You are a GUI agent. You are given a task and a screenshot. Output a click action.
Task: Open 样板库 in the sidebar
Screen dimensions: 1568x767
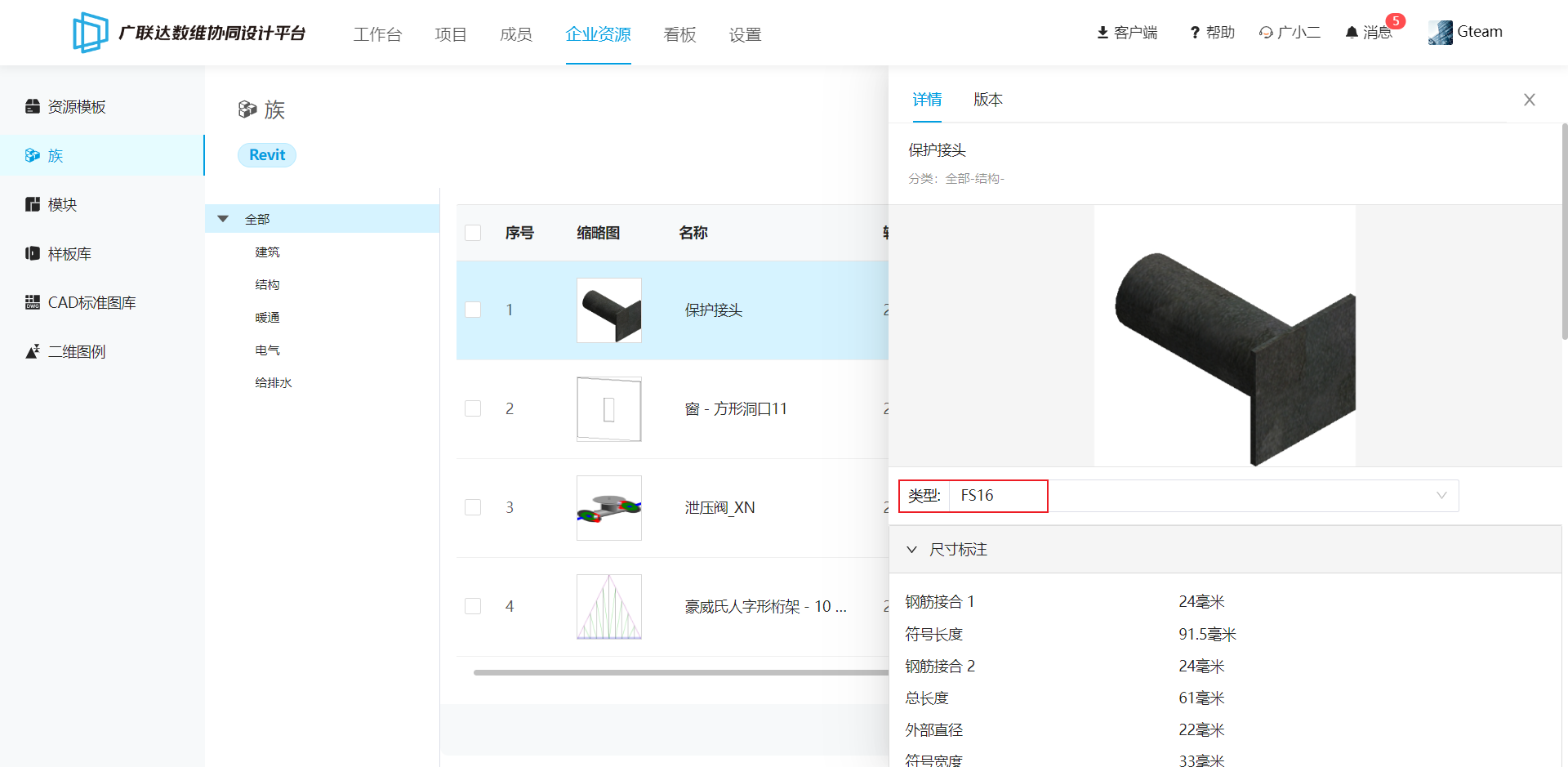[69, 254]
